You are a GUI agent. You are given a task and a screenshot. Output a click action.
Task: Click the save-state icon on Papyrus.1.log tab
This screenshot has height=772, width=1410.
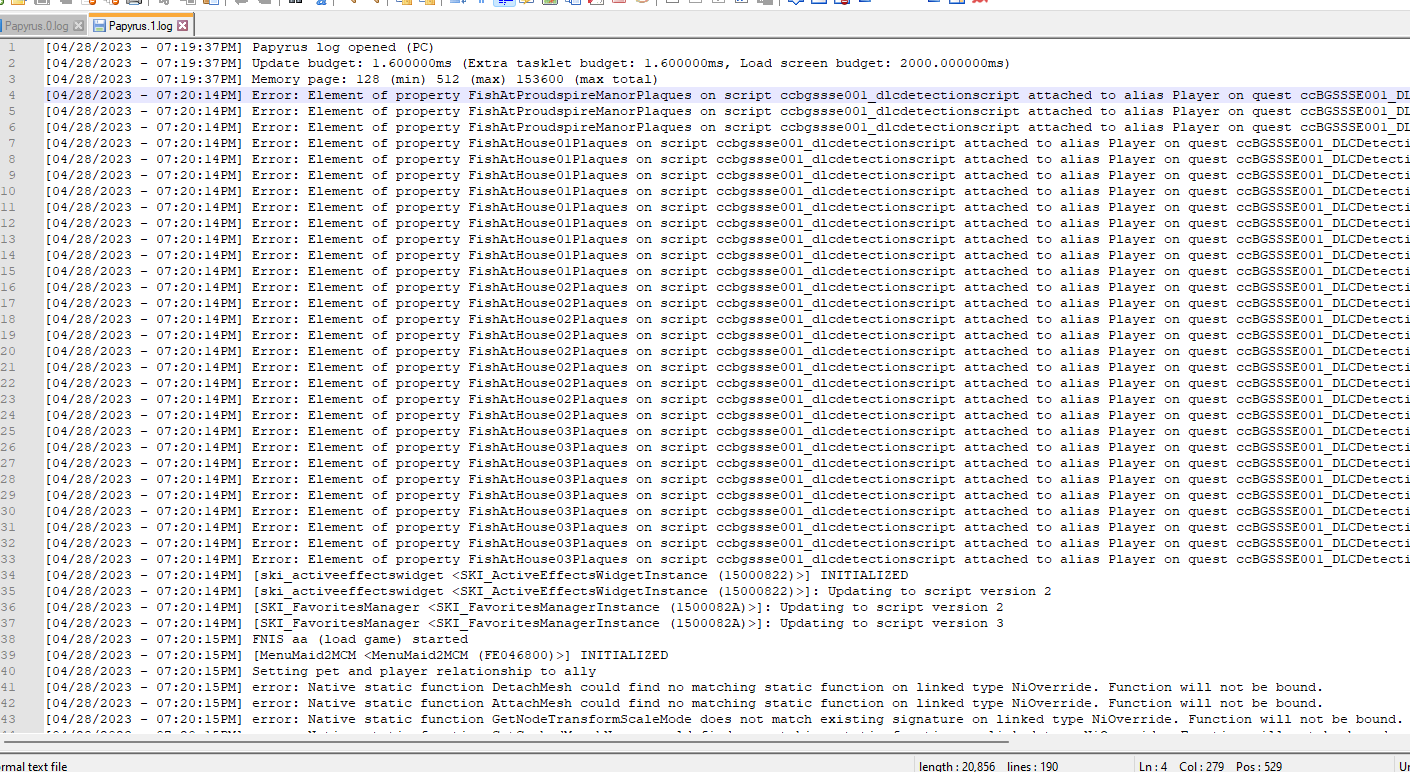tap(98, 25)
